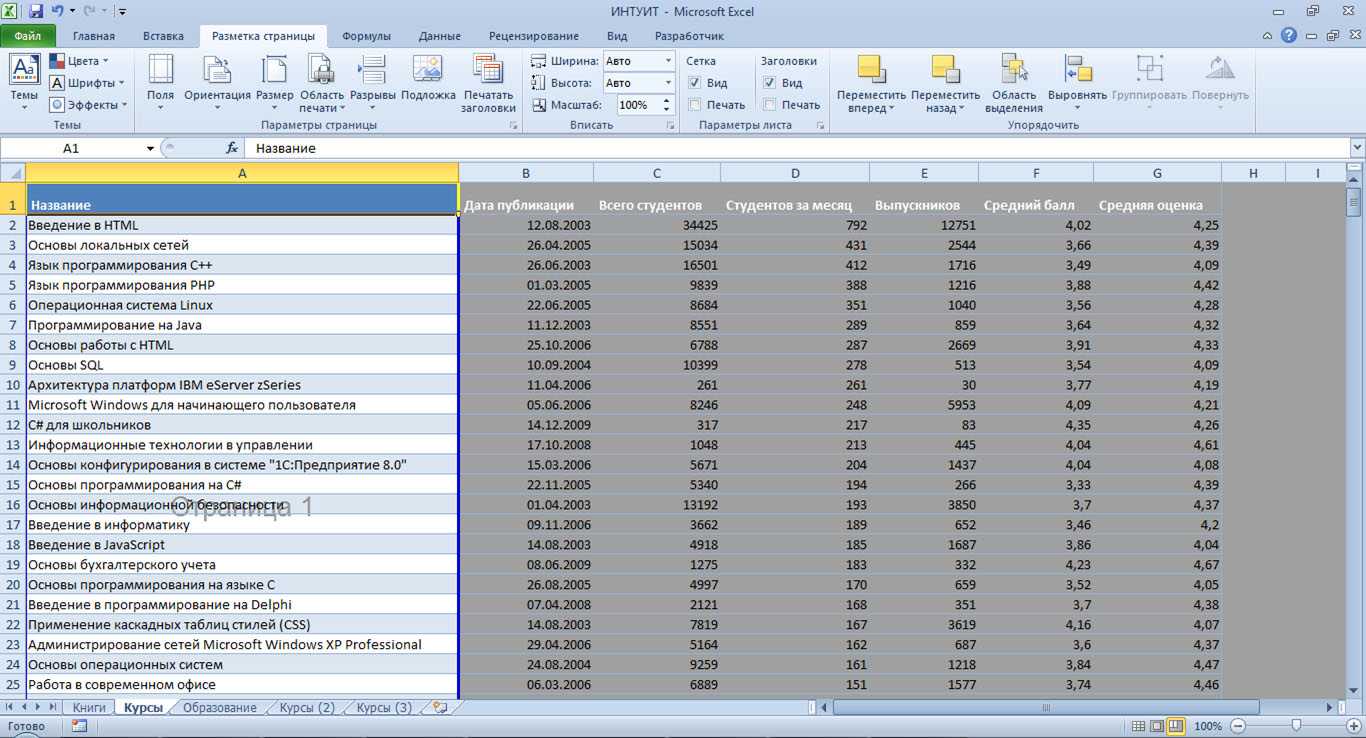The height and width of the screenshot is (738, 1366).
Task: Open sheet tab Курсы (2)
Action: (x=307, y=707)
